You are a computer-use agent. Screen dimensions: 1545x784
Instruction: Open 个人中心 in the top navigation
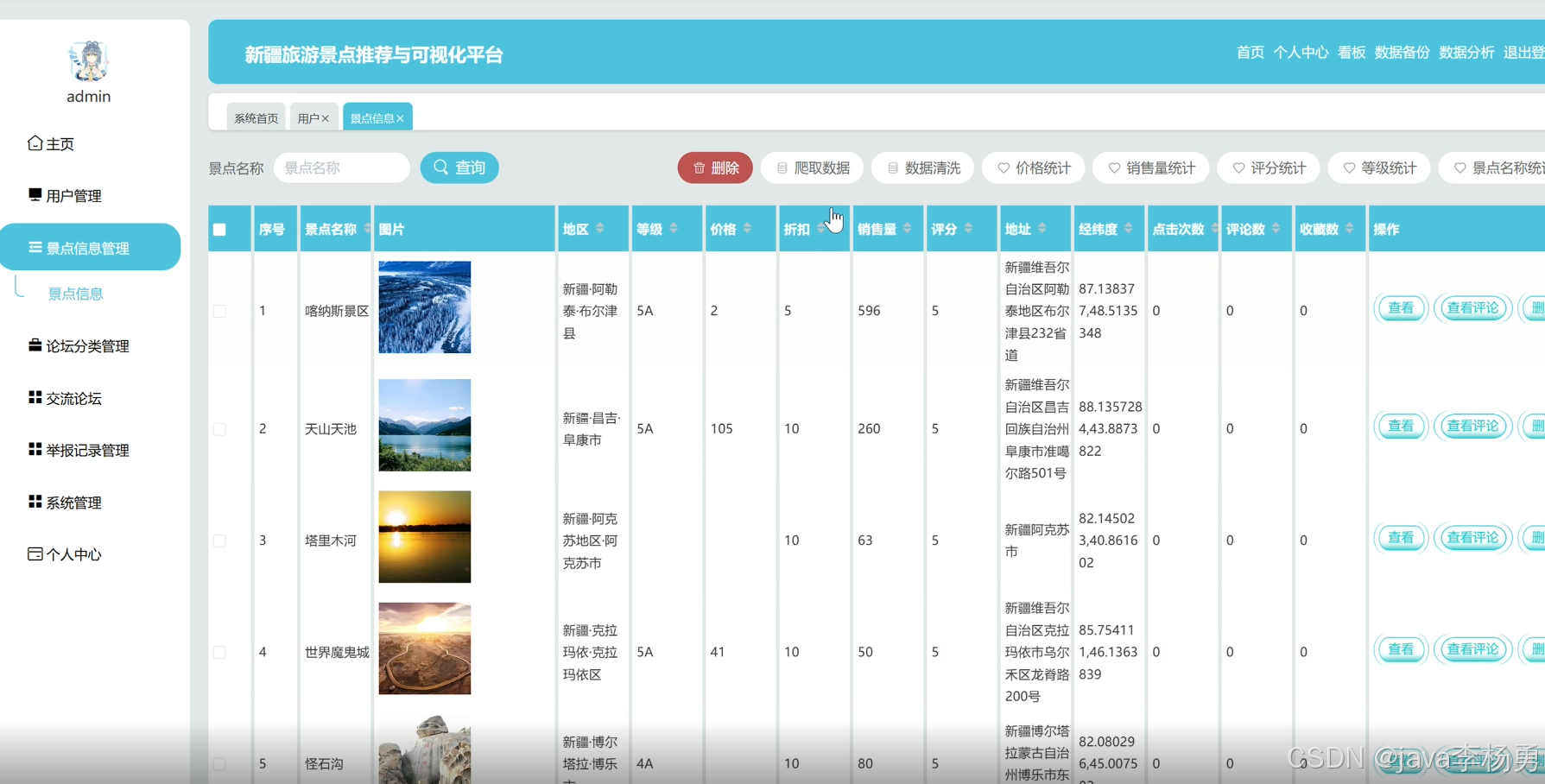1301,53
